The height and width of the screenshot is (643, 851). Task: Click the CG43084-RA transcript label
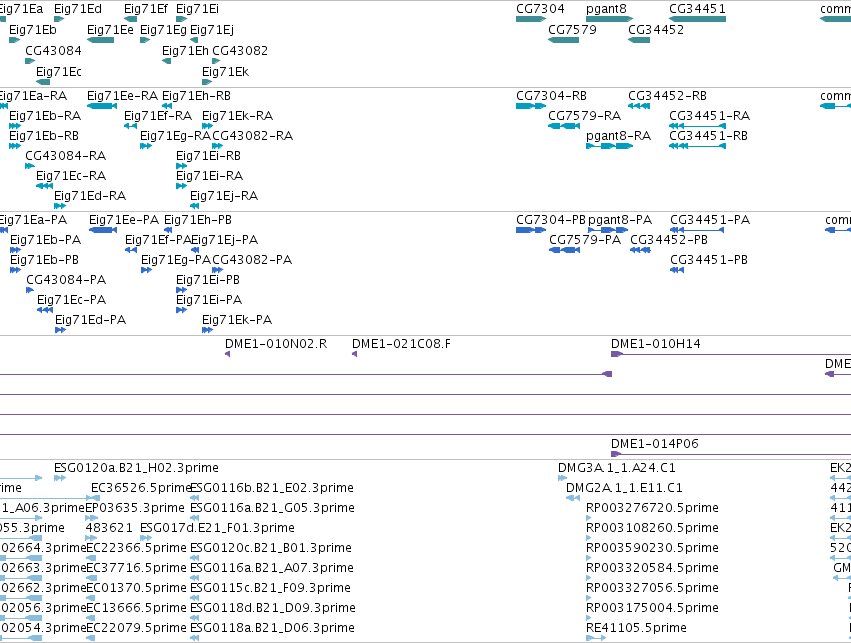point(66,156)
